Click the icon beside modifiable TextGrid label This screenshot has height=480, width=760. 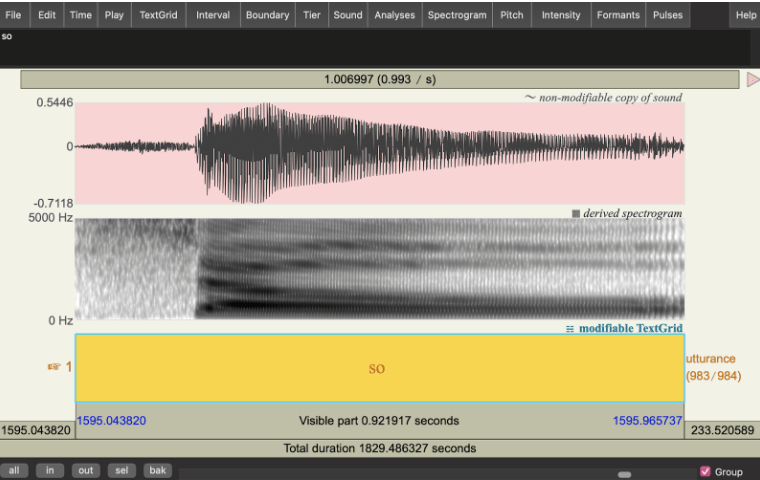click(569, 328)
